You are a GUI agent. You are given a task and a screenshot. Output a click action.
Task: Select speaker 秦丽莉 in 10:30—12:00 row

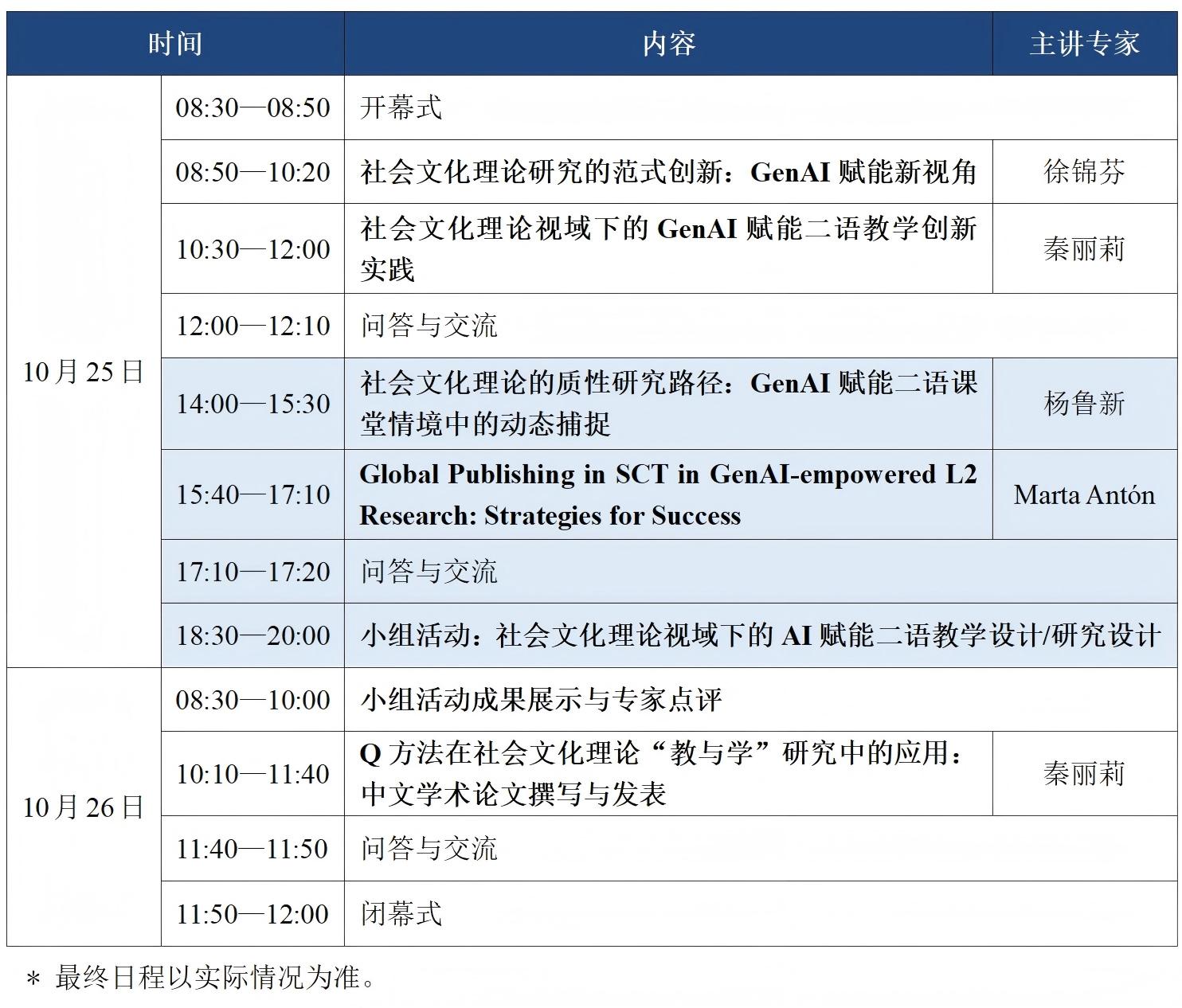tap(1084, 249)
